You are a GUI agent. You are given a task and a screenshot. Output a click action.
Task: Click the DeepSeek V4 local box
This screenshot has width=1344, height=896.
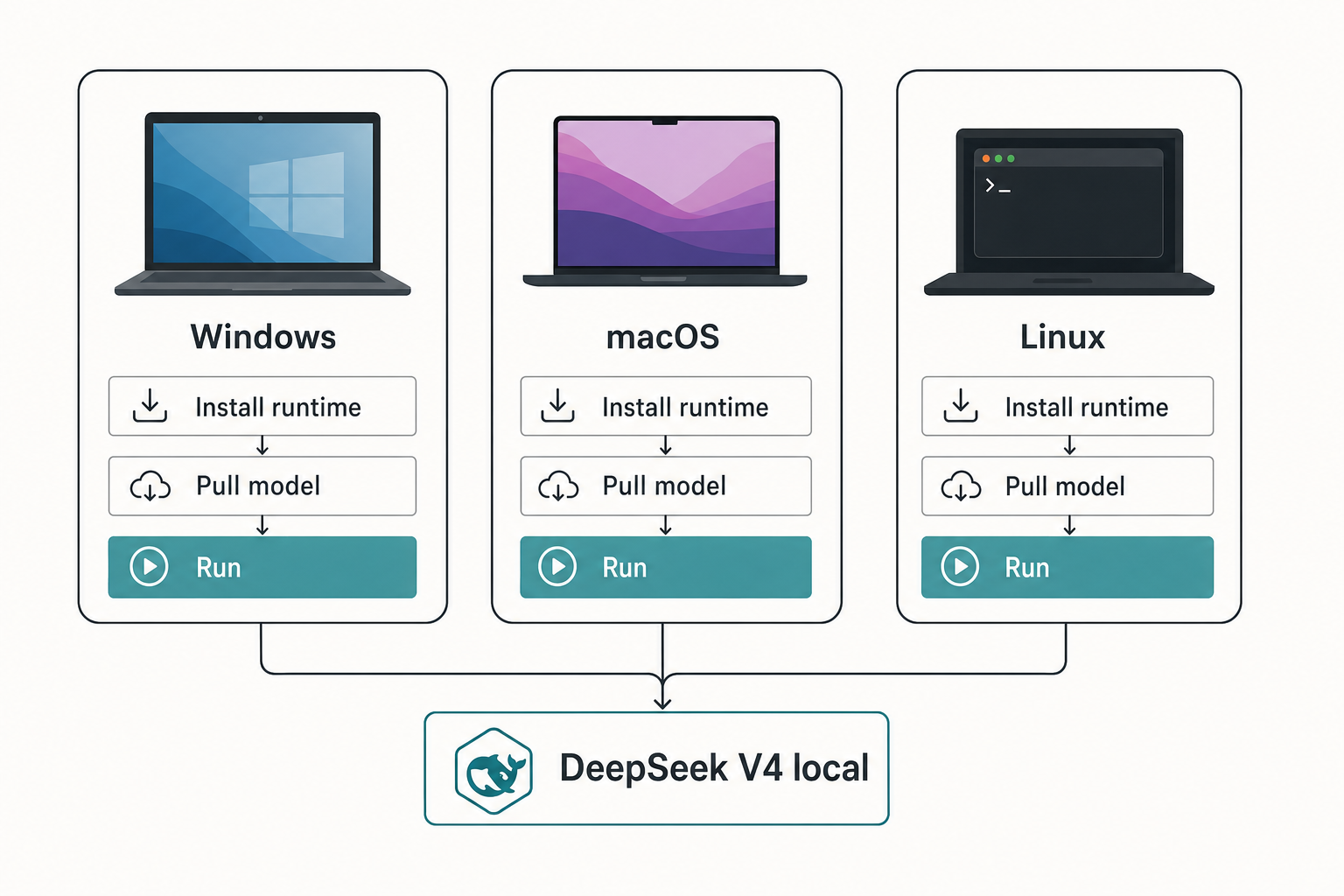click(x=656, y=768)
